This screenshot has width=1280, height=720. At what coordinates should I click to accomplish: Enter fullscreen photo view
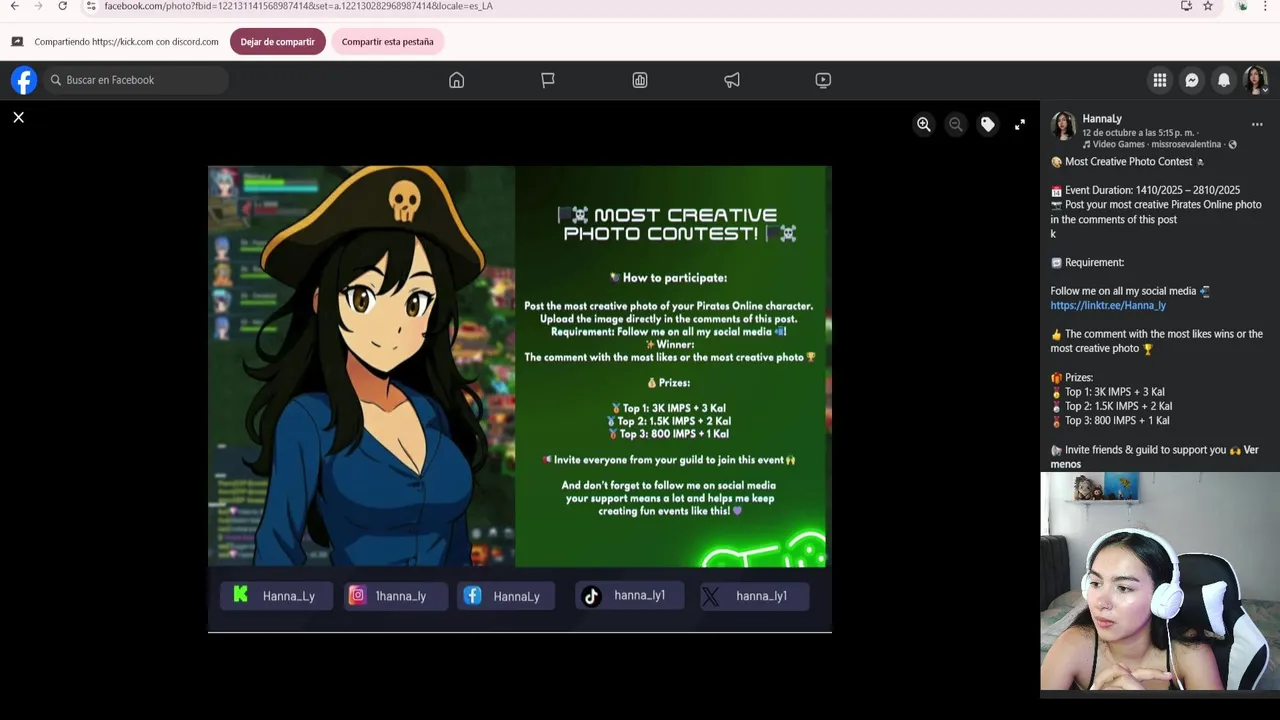coord(1020,124)
